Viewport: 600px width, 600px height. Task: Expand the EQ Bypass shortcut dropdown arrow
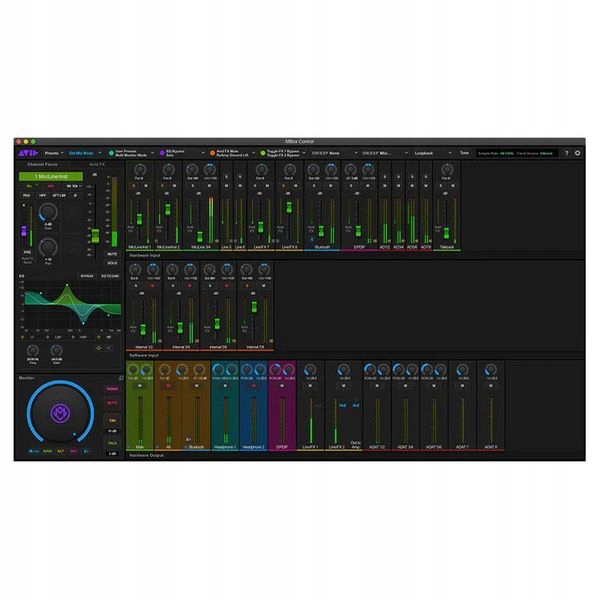coord(203,153)
